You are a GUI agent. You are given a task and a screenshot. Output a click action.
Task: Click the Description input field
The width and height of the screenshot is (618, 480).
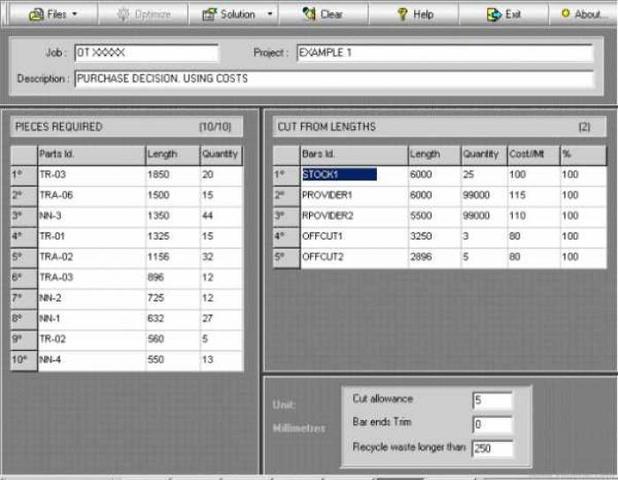[x=334, y=79]
